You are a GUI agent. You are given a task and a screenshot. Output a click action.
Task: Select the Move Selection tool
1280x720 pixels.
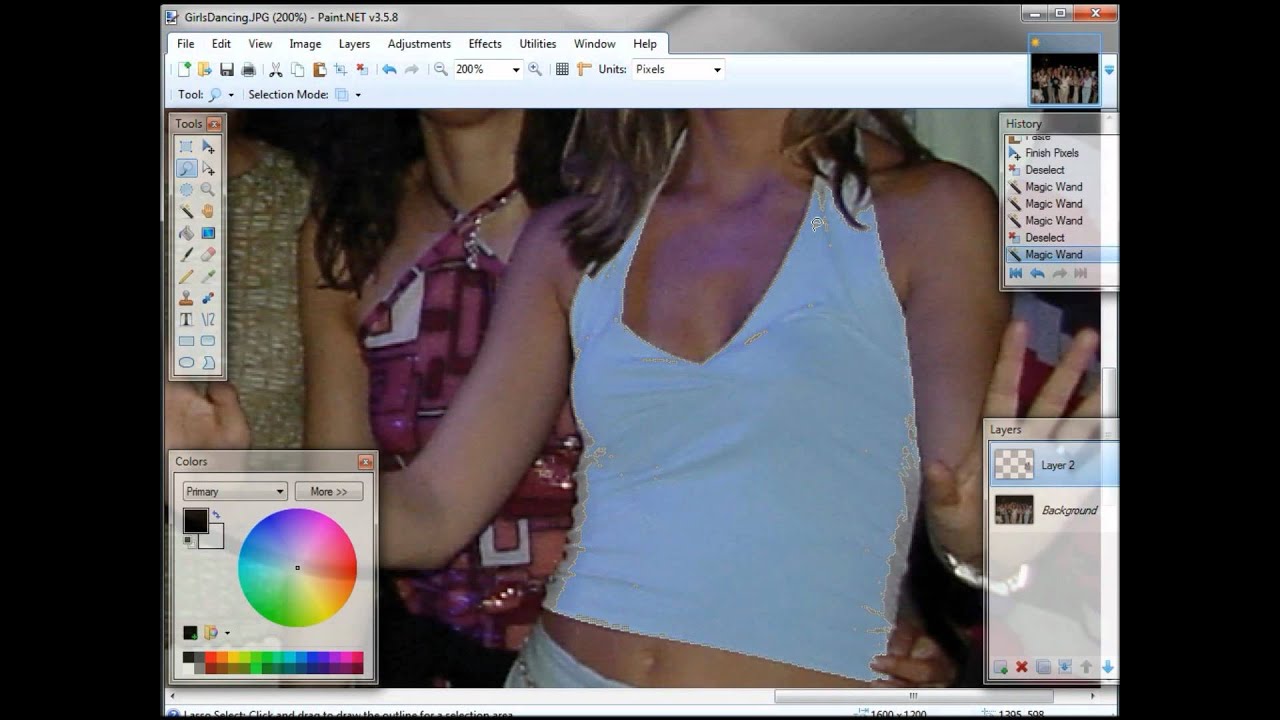pyautogui.click(x=208, y=168)
